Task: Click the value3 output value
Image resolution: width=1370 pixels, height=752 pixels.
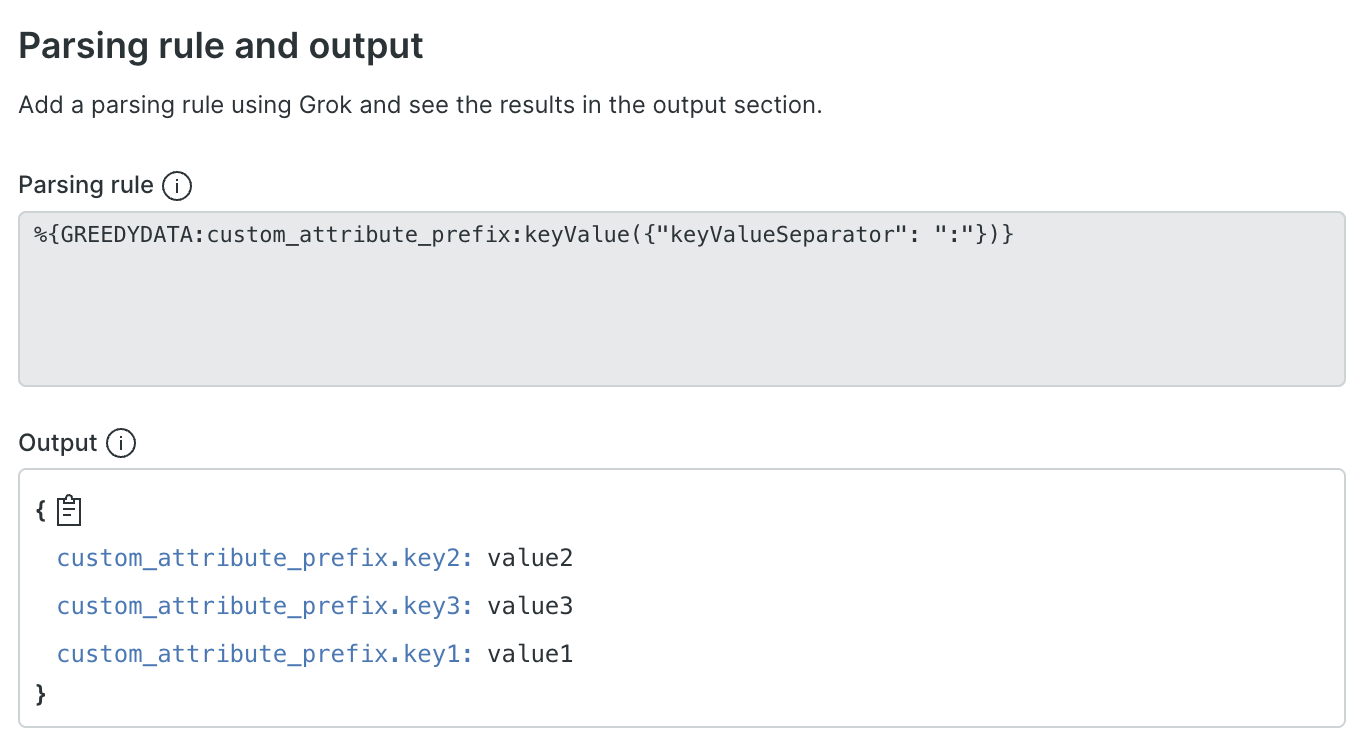Action: point(530,606)
